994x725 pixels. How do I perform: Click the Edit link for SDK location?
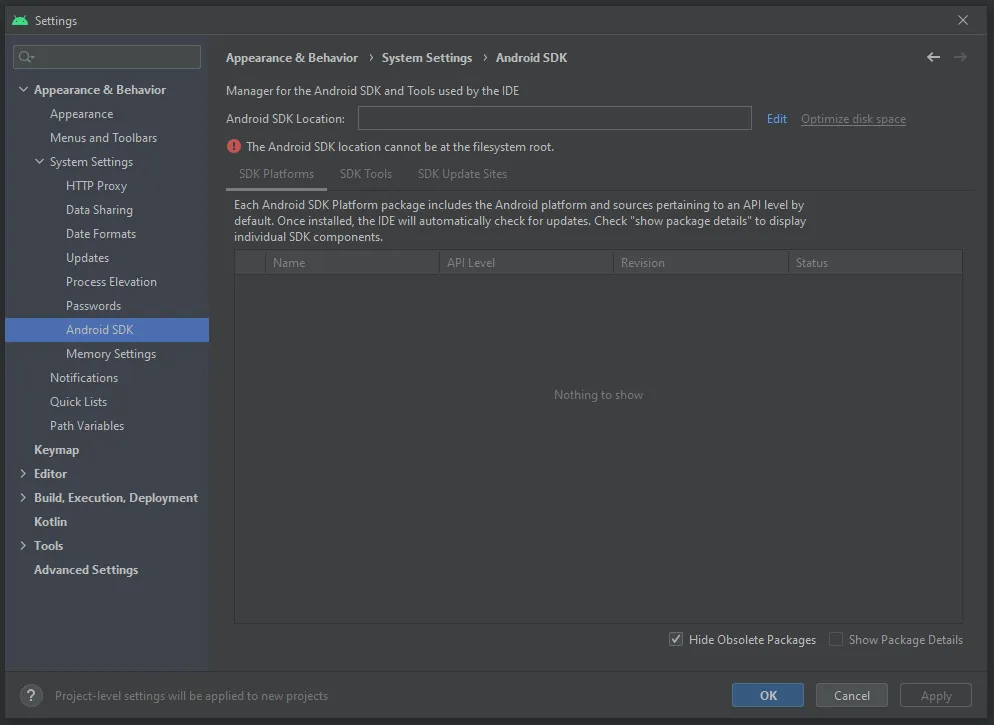coord(777,119)
